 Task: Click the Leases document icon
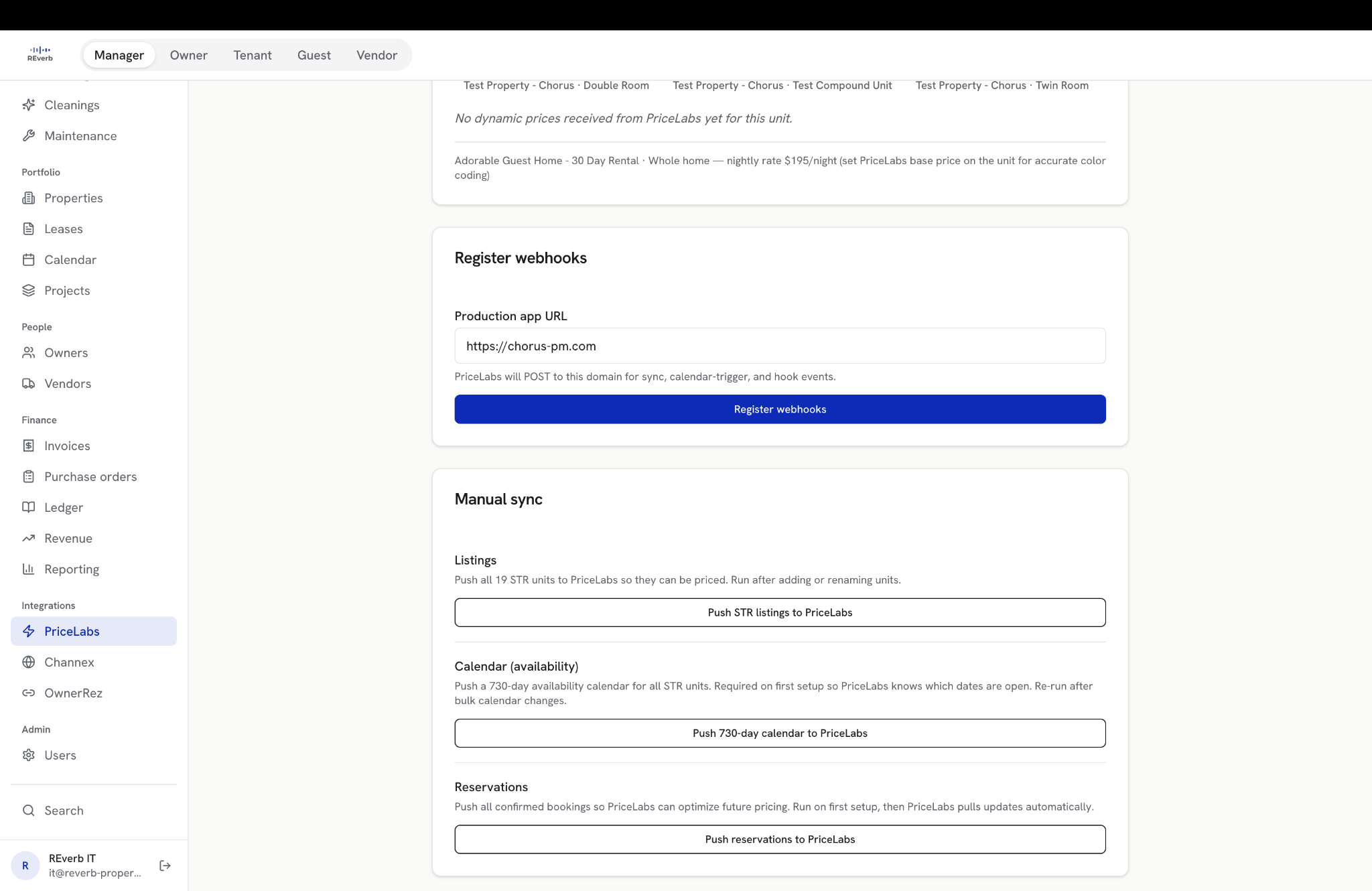click(28, 229)
